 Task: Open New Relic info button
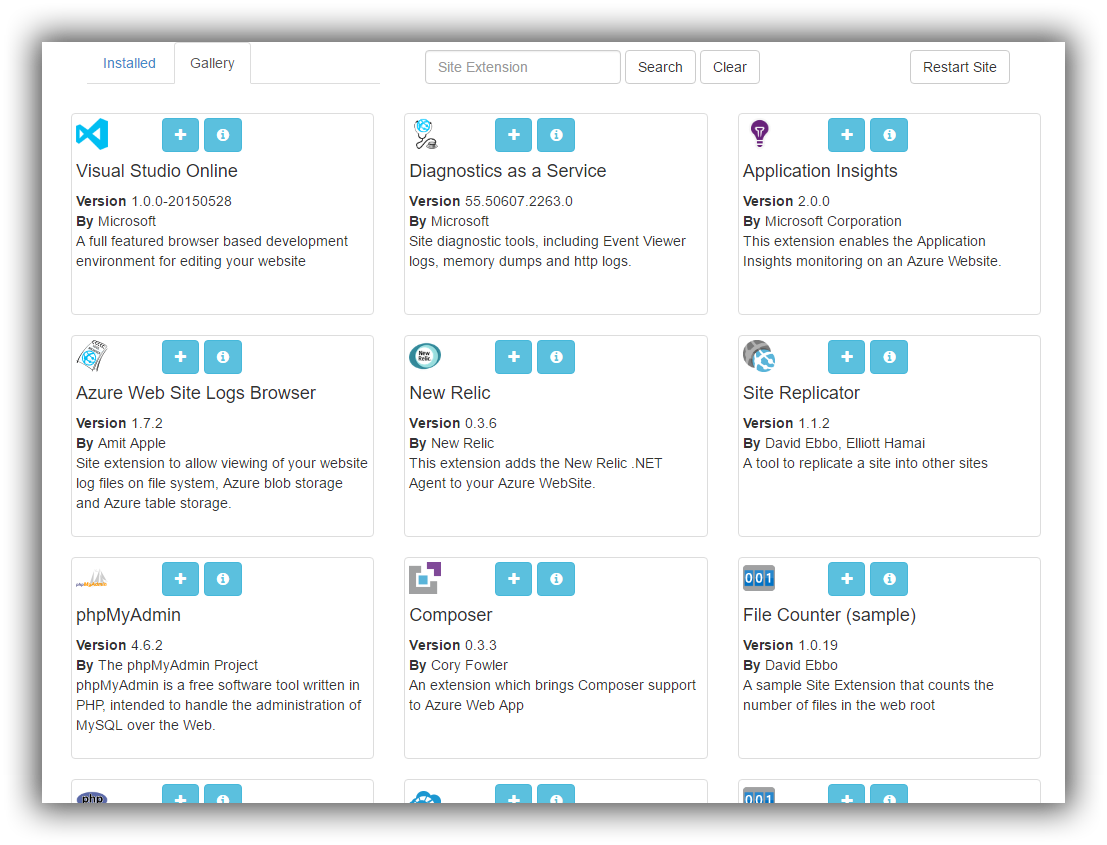(556, 356)
